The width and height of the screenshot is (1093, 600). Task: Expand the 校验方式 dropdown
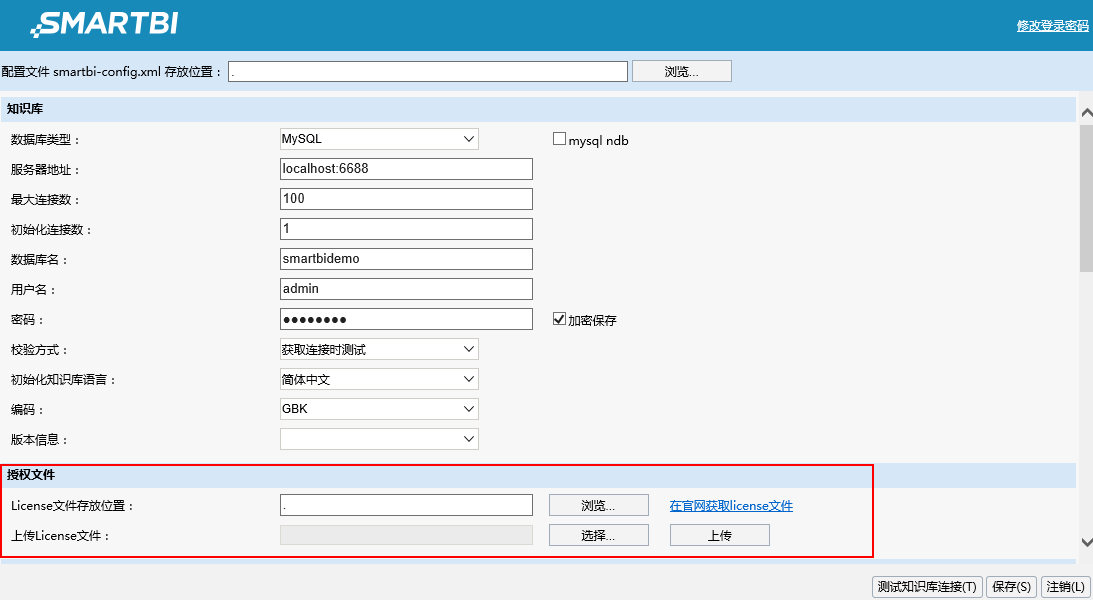379,349
